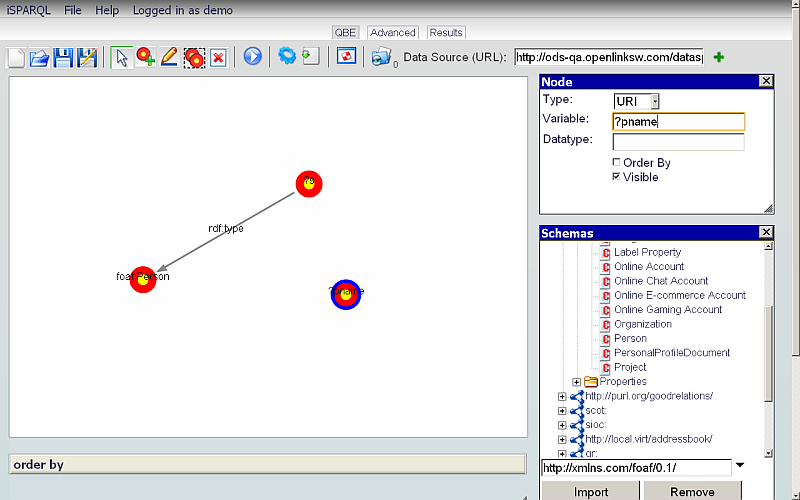Screen dimensions: 800x500
Task: Open the File menu
Action: point(72,10)
